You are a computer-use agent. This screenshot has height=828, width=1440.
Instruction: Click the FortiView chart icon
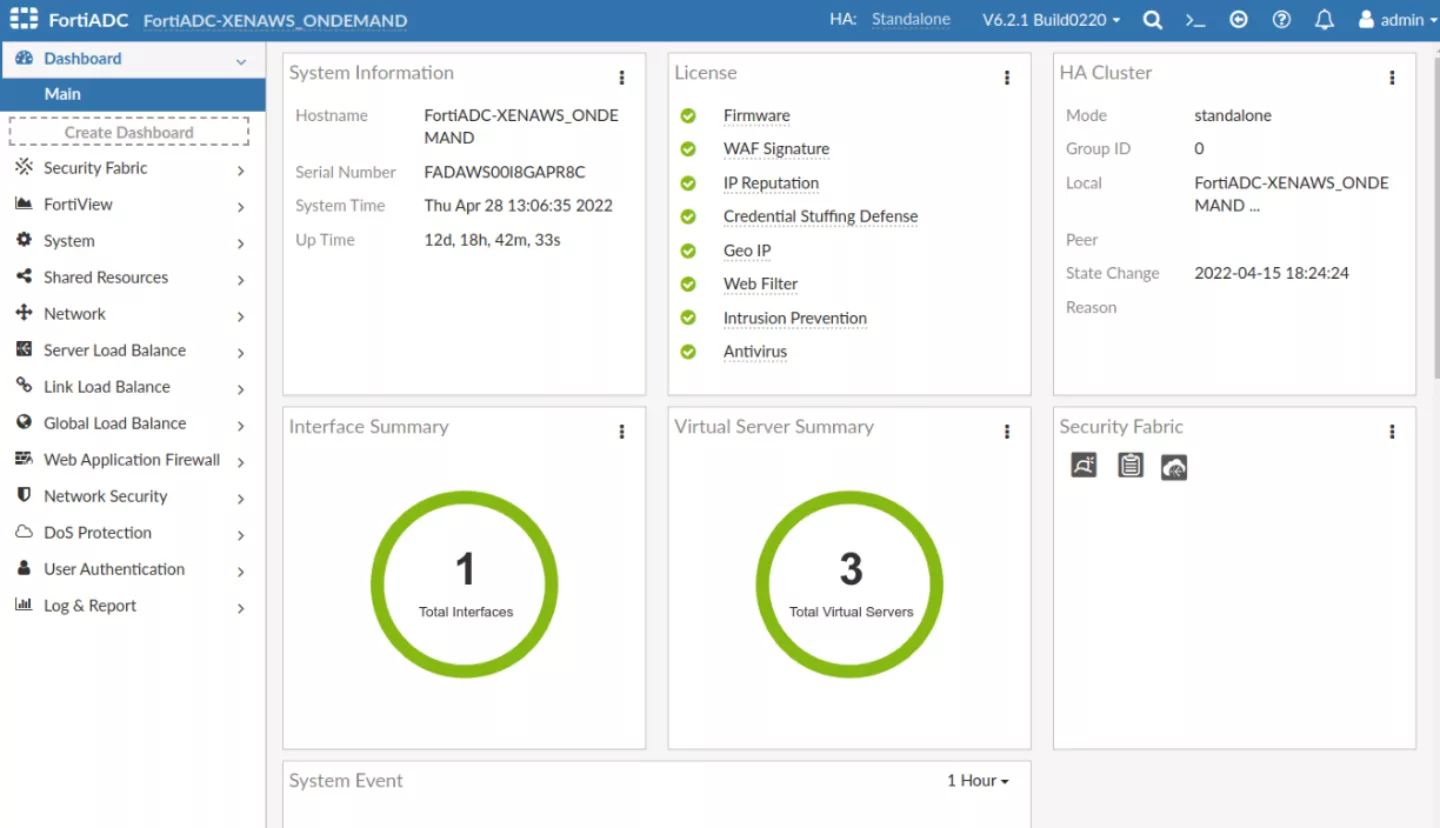click(24, 204)
